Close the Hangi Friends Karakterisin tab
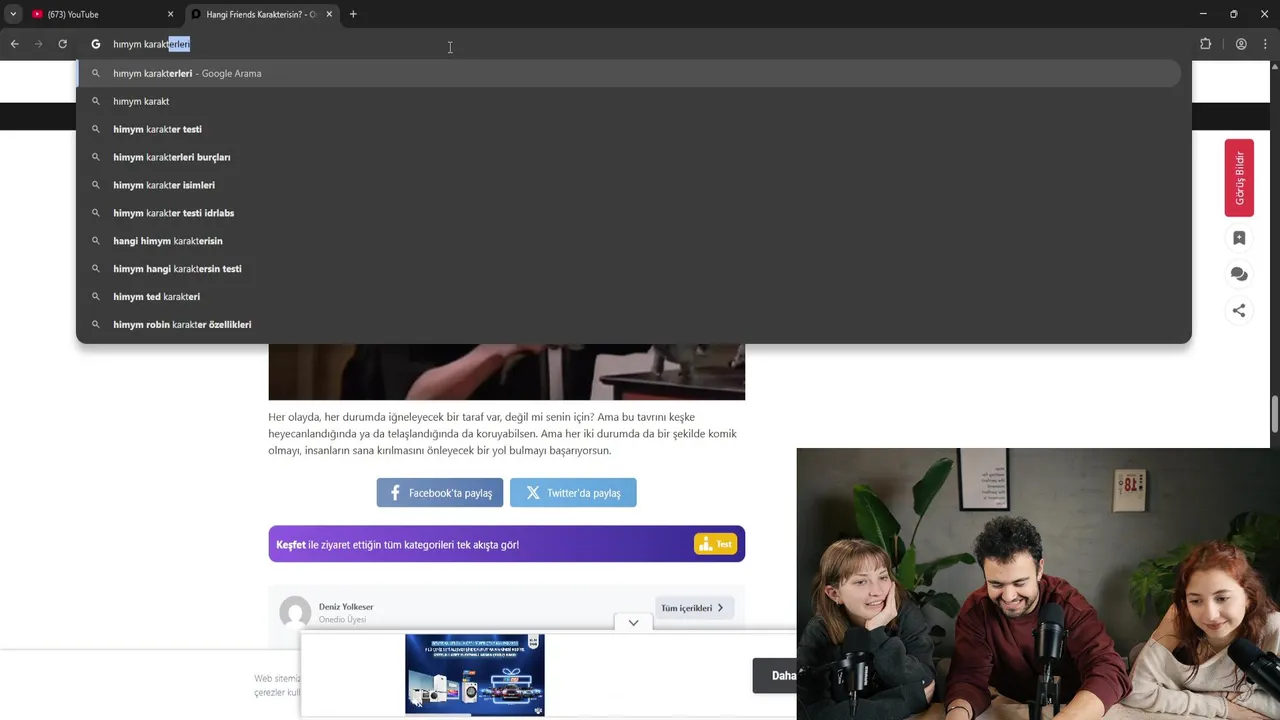This screenshot has height=720, width=1280. point(329,14)
